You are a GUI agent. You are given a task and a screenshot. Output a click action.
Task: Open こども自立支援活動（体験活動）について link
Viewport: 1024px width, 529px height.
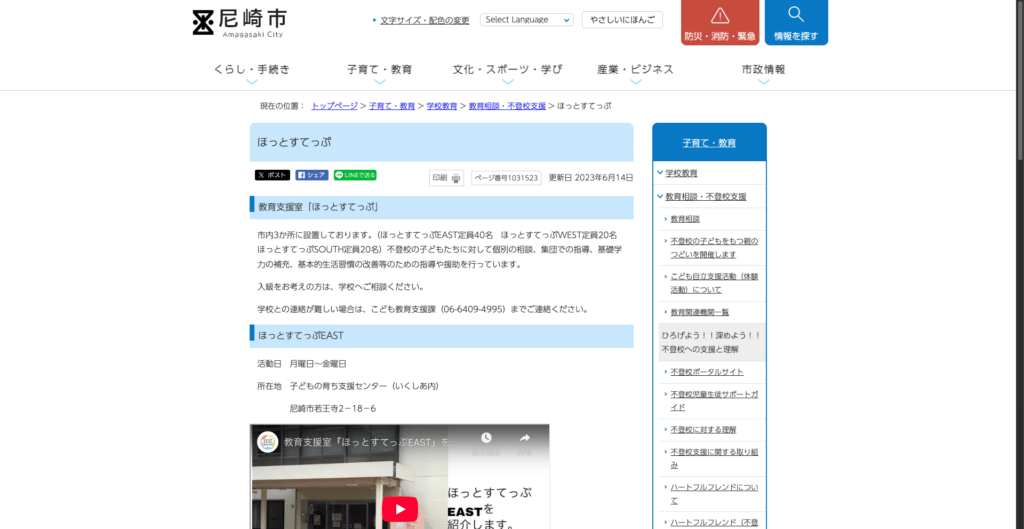click(x=714, y=283)
